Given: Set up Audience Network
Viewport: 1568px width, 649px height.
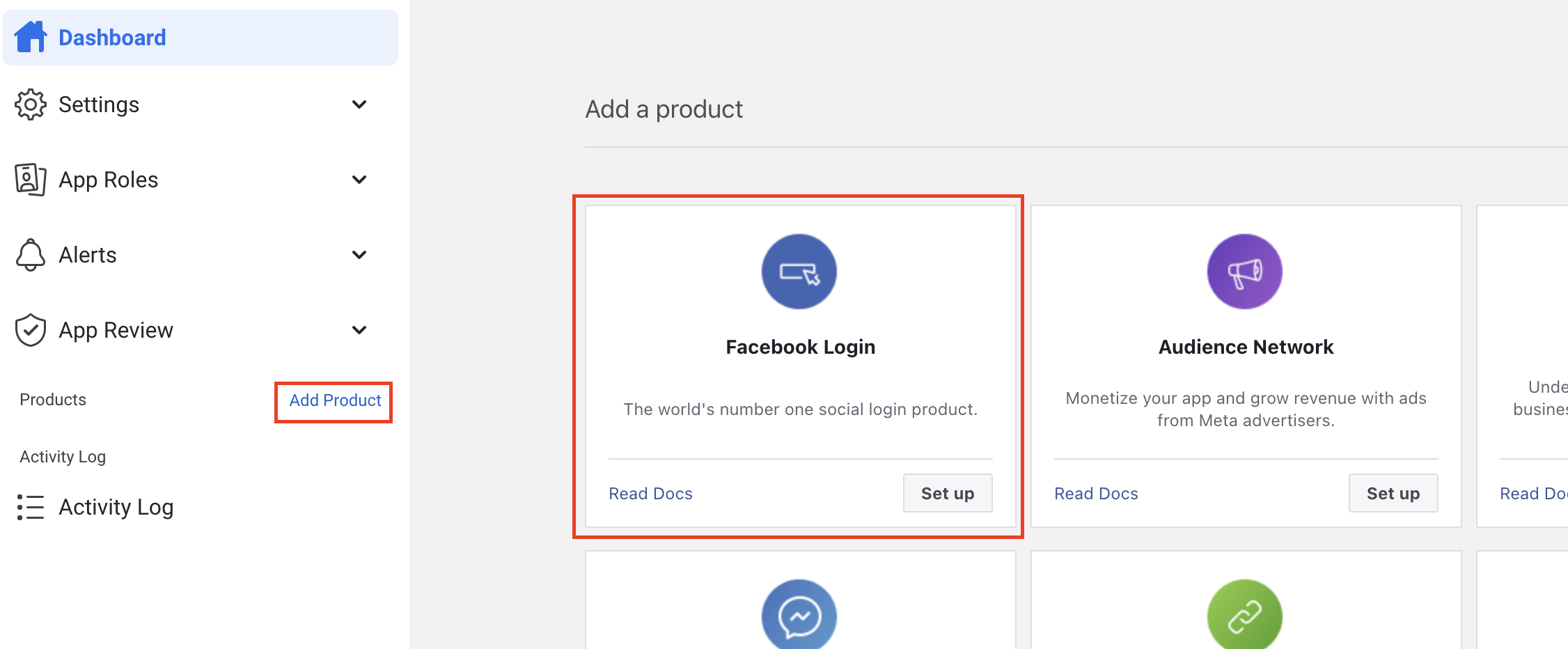Looking at the screenshot, I should click(x=1393, y=493).
